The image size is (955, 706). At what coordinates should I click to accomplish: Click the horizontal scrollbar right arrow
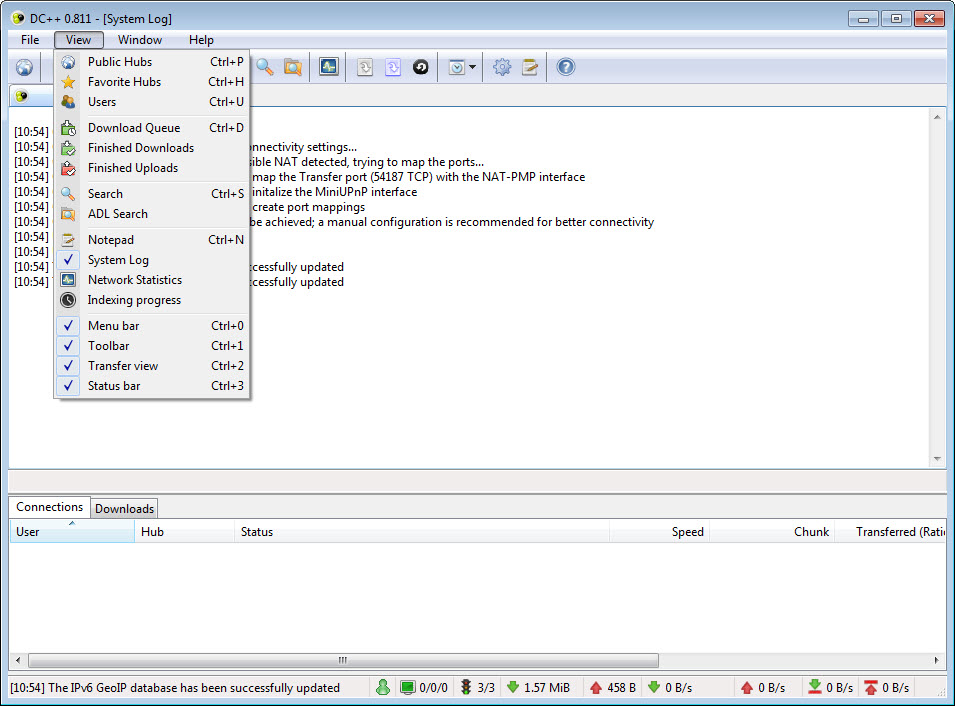tap(937, 660)
